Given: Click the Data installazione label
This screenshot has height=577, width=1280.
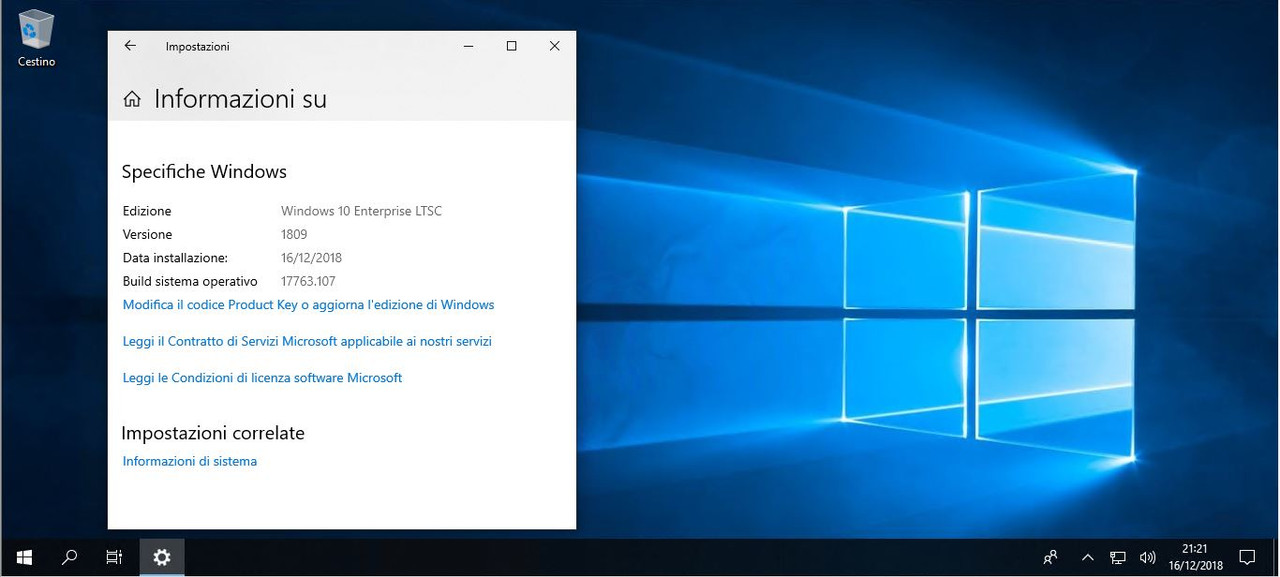Looking at the screenshot, I should point(175,258).
